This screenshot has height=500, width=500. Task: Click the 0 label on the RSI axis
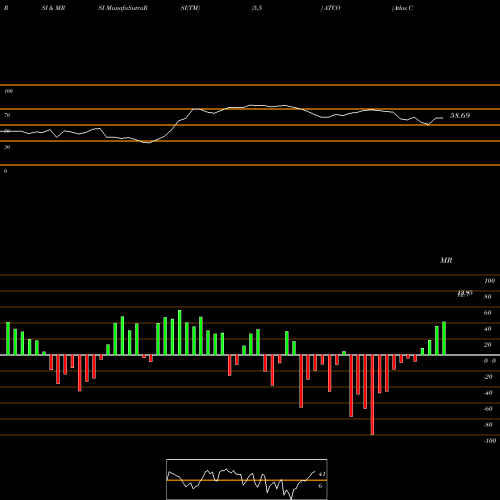click(5, 171)
